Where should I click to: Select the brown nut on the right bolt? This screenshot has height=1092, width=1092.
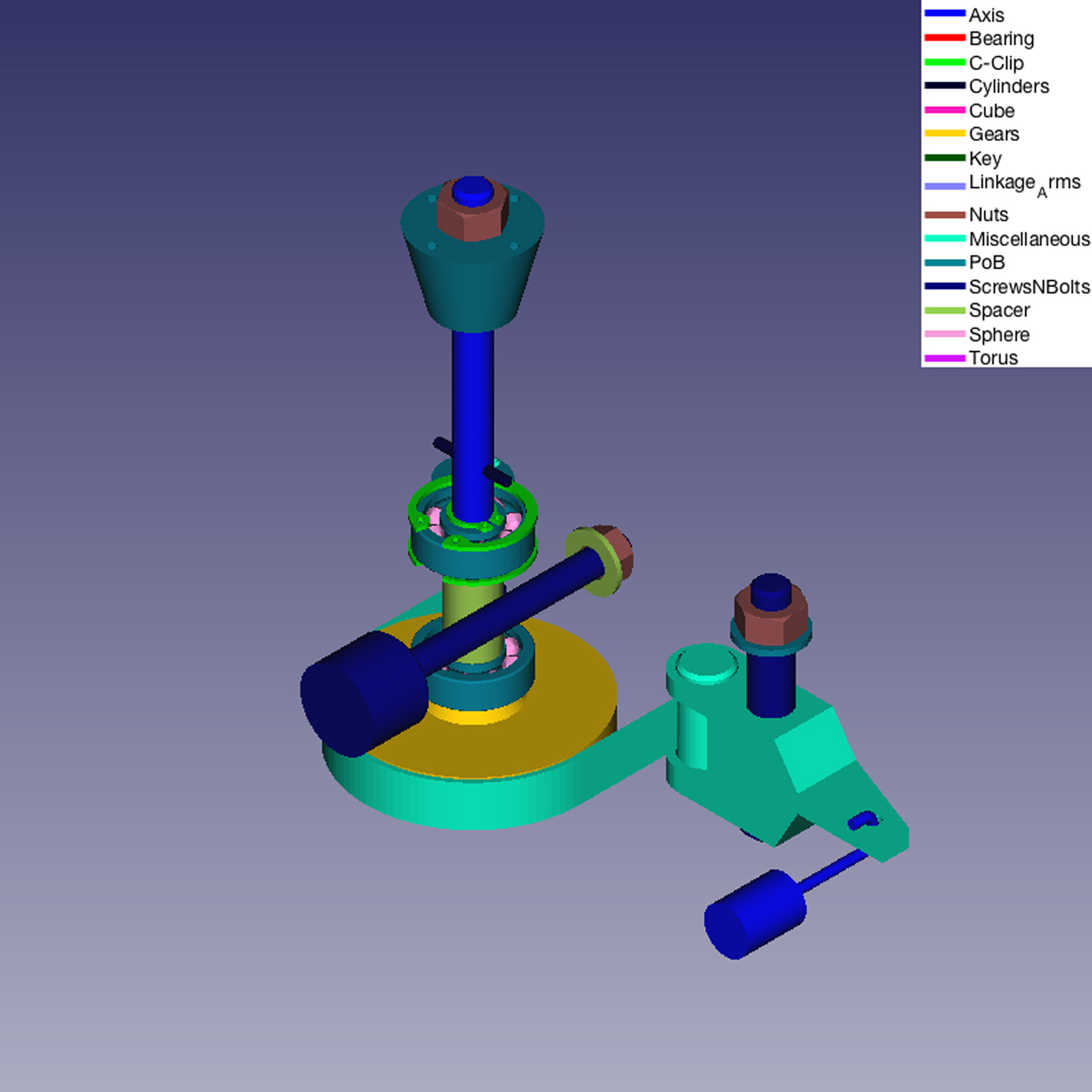pyautogui.click(x=769, y=622)
